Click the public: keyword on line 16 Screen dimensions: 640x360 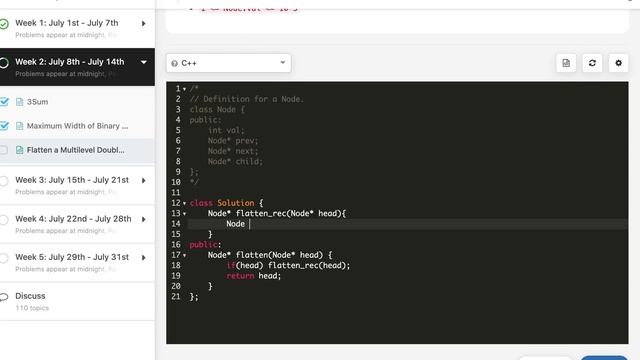205,244
